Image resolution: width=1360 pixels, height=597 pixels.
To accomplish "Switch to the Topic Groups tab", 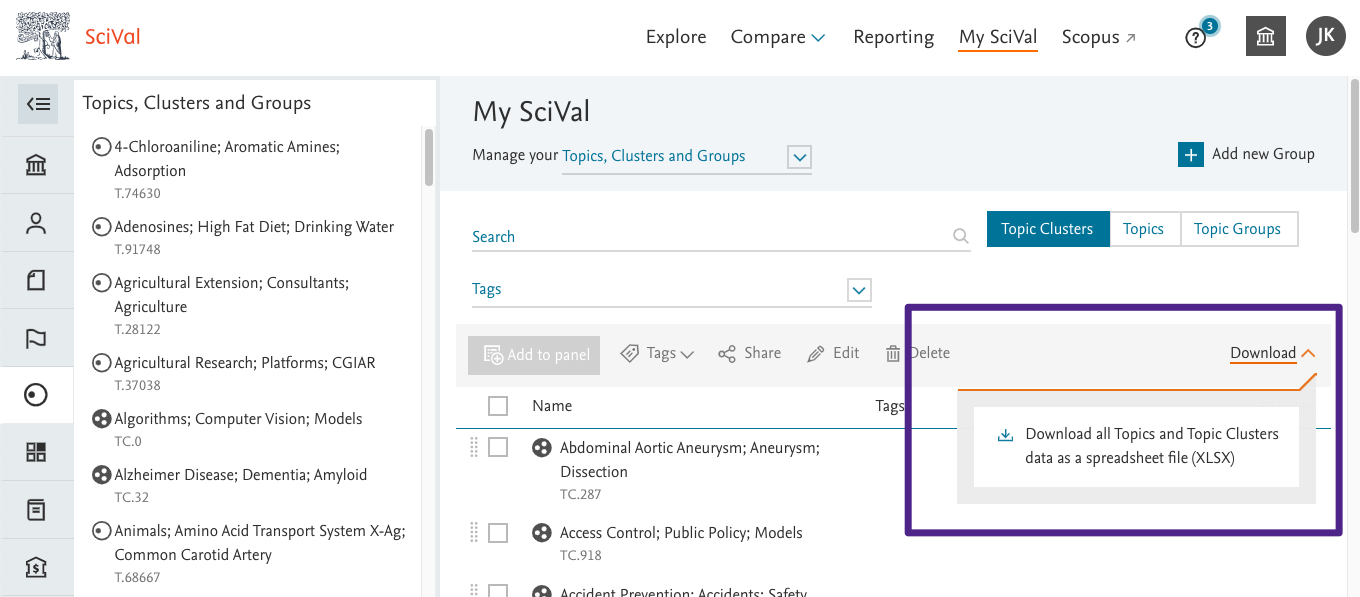I will [1237, 229].
